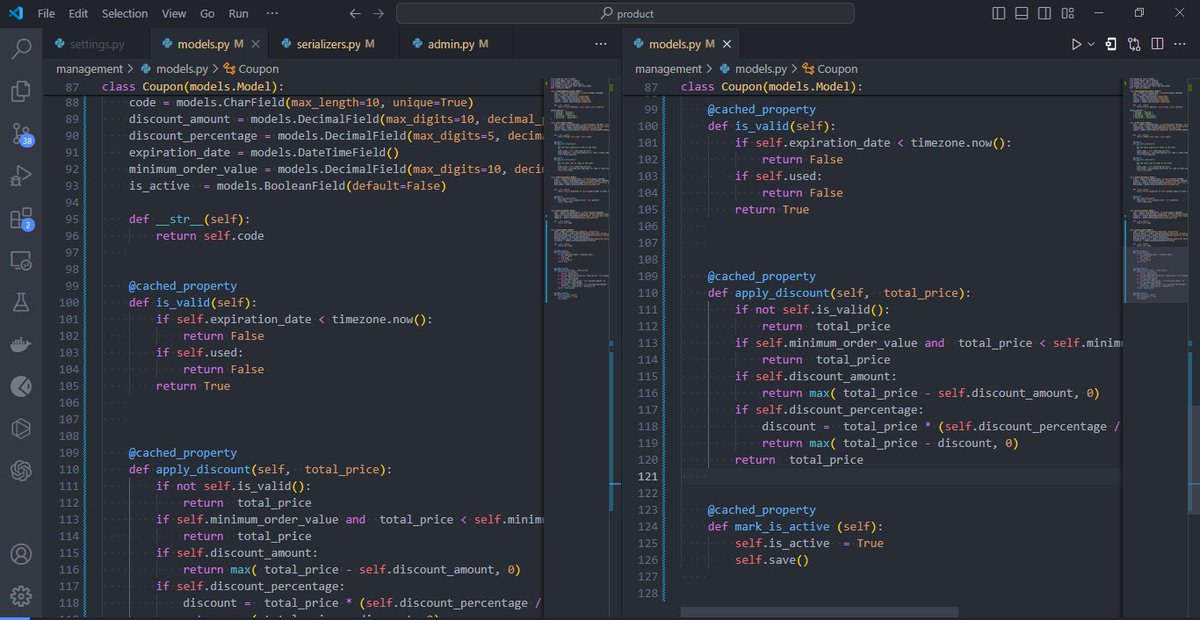The width and height of the screenshot is (1200, 620).
Task: Click Coupon breadcrumb in right editor
Action: coord(829,69)
